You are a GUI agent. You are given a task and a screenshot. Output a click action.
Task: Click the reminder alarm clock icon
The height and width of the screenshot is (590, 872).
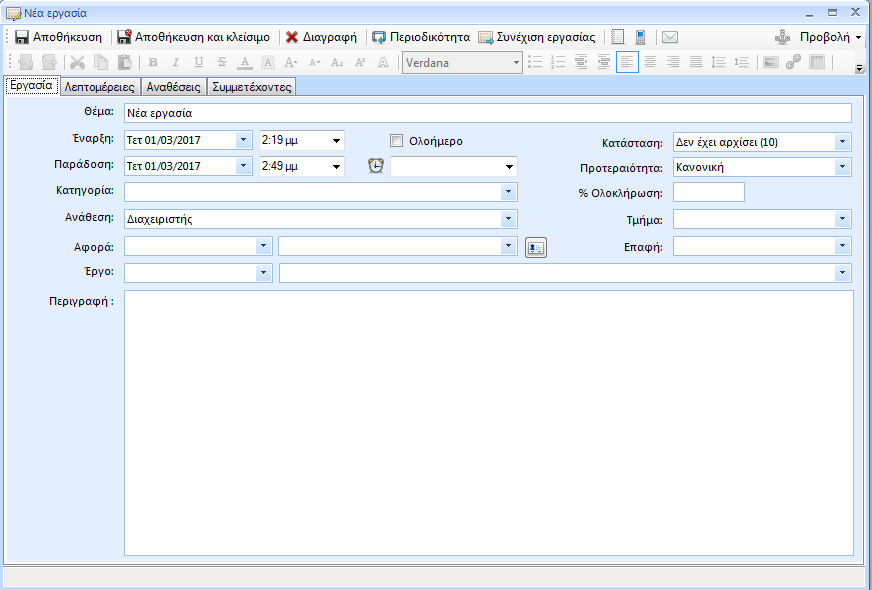(376, 166)
